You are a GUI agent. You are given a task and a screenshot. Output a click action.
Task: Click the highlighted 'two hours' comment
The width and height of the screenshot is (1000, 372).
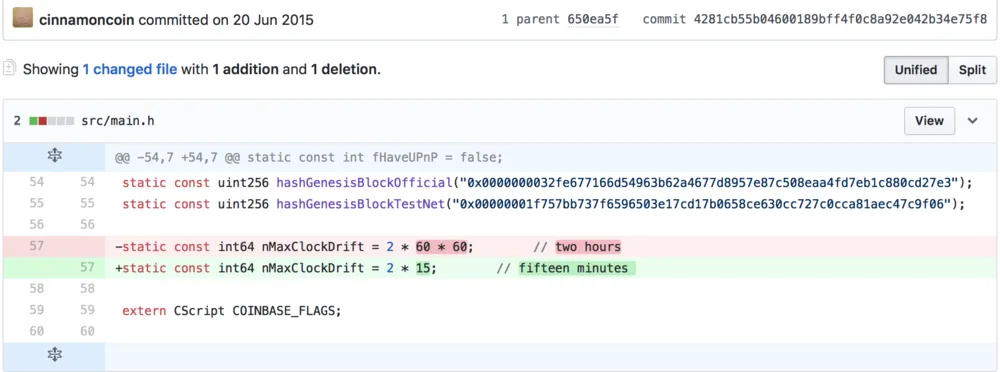[x=587, y=246]
